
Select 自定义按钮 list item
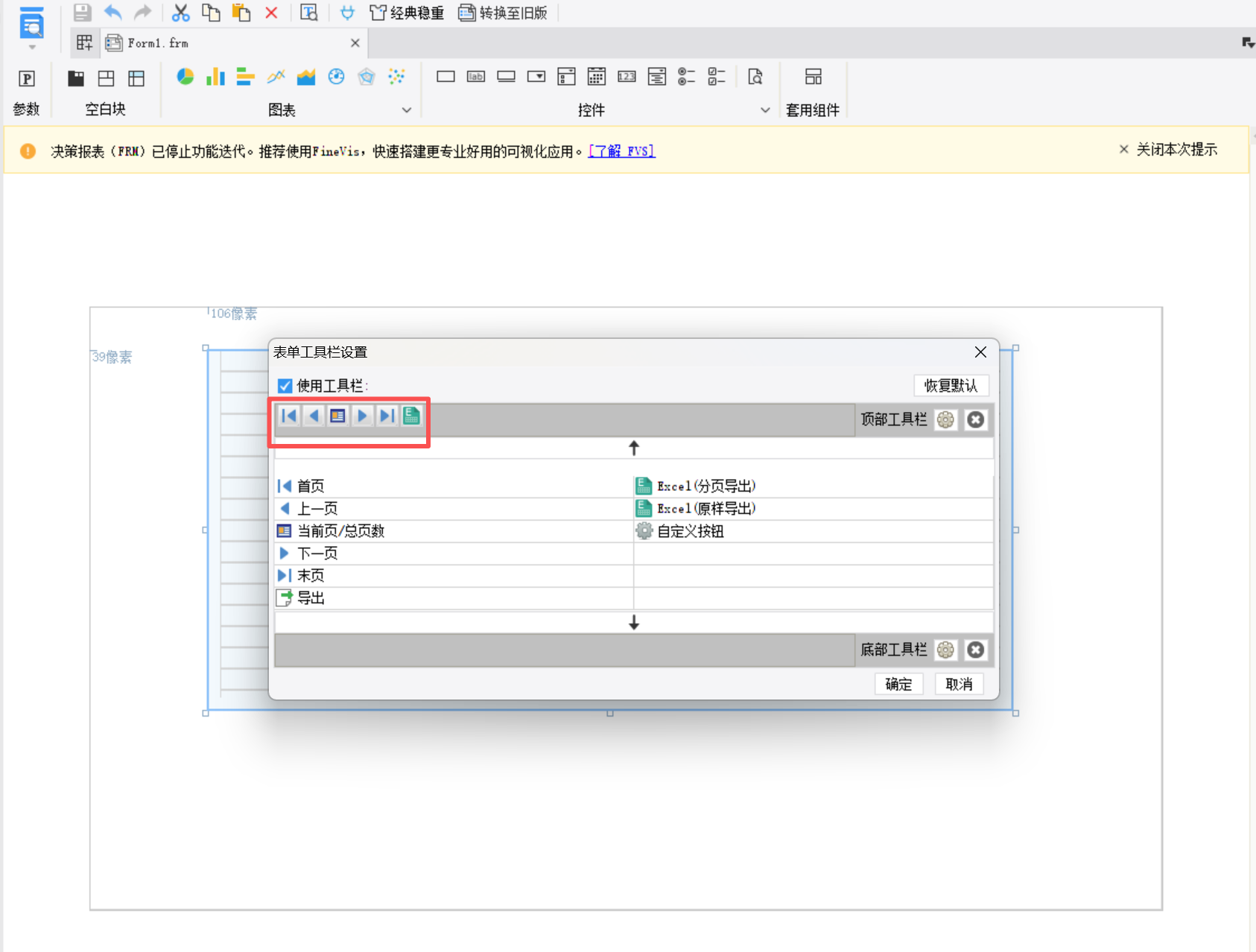click(x=690, y=531)
